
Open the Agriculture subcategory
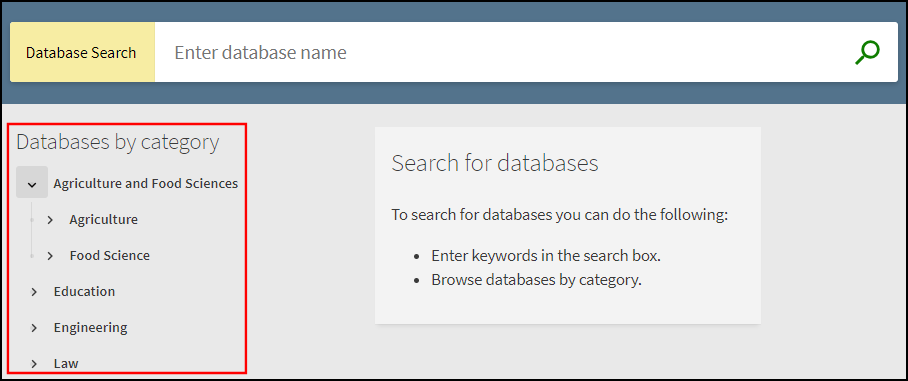[104, 219]
